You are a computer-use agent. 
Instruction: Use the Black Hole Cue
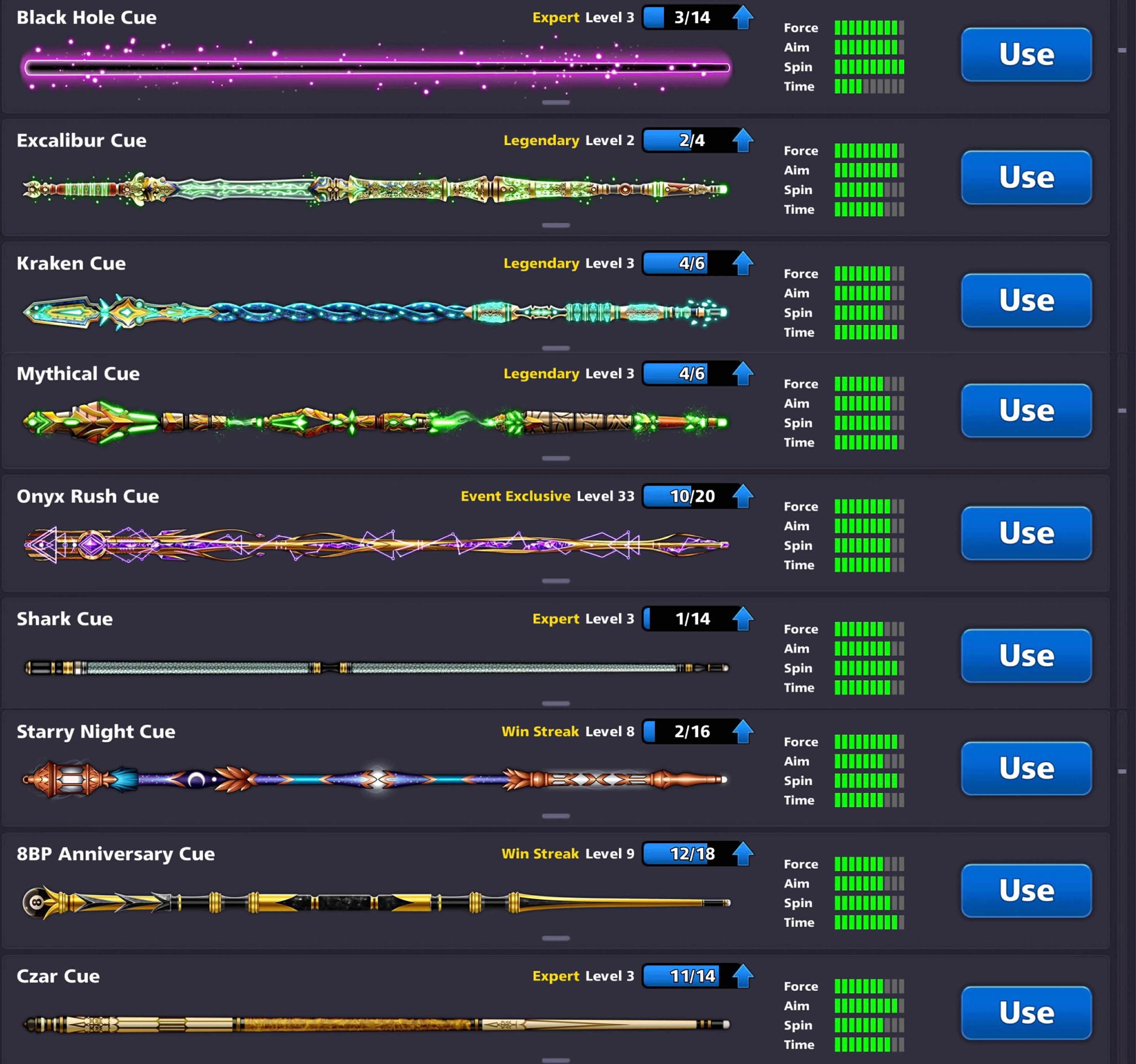tap(1026, 55)
